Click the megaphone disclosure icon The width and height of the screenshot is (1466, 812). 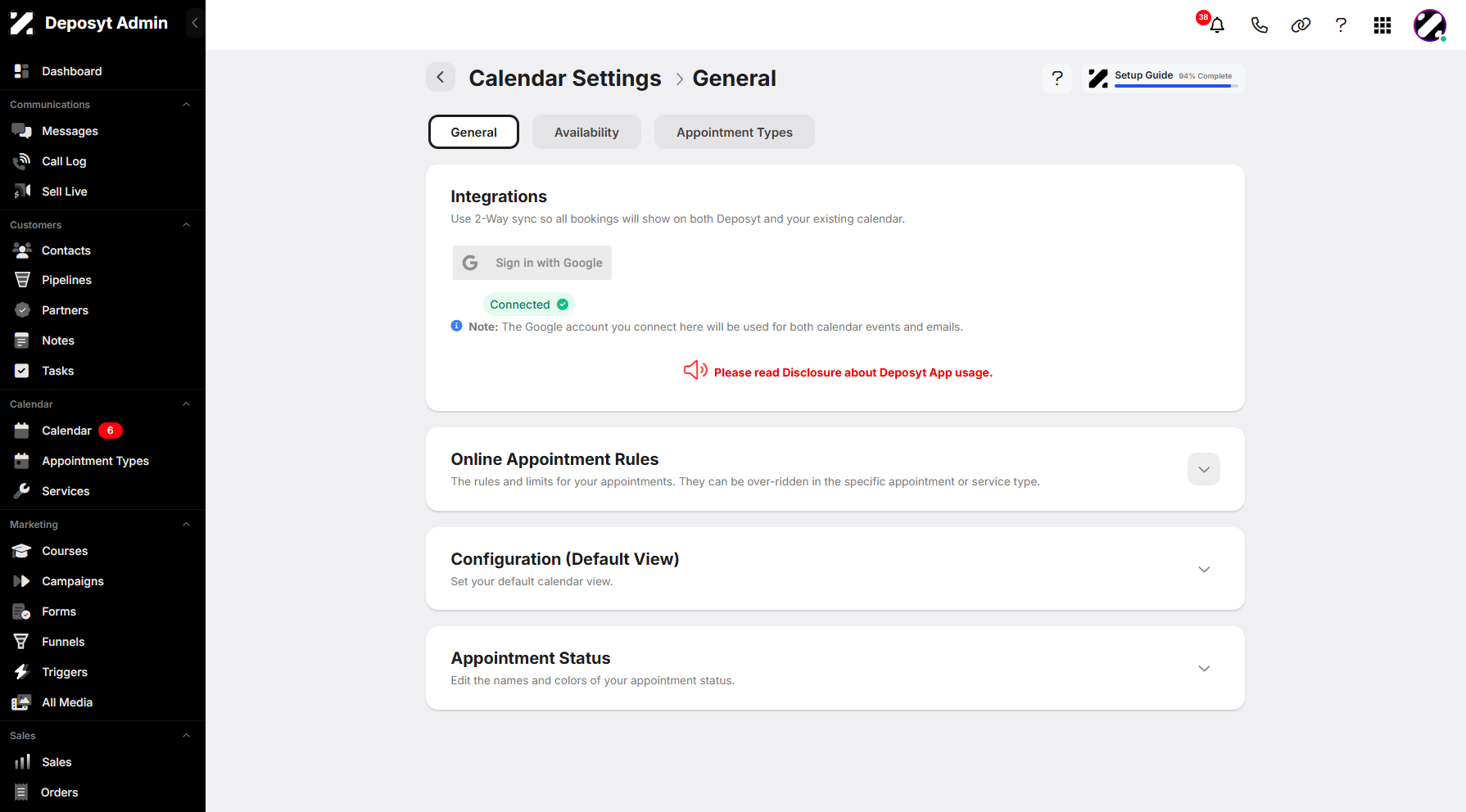(x=695, y=371)
